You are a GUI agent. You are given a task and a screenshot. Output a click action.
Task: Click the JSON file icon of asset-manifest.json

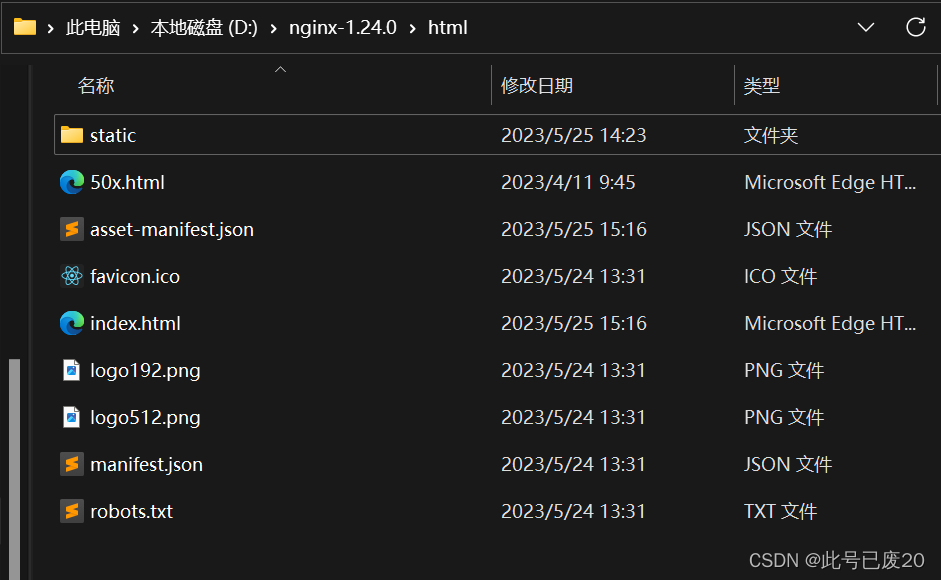(x=70, y=229)
